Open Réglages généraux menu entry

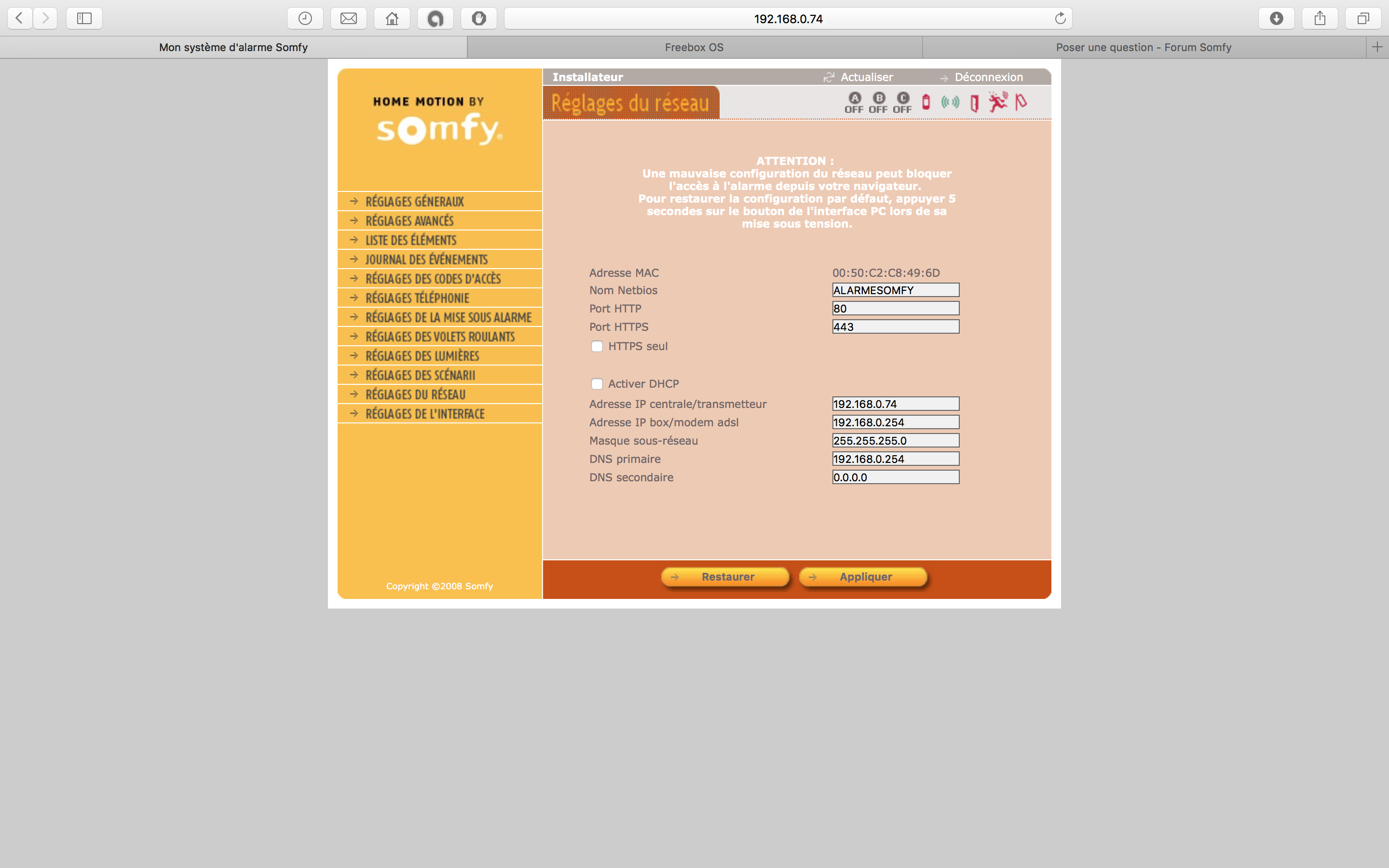[x=414, y=202]
